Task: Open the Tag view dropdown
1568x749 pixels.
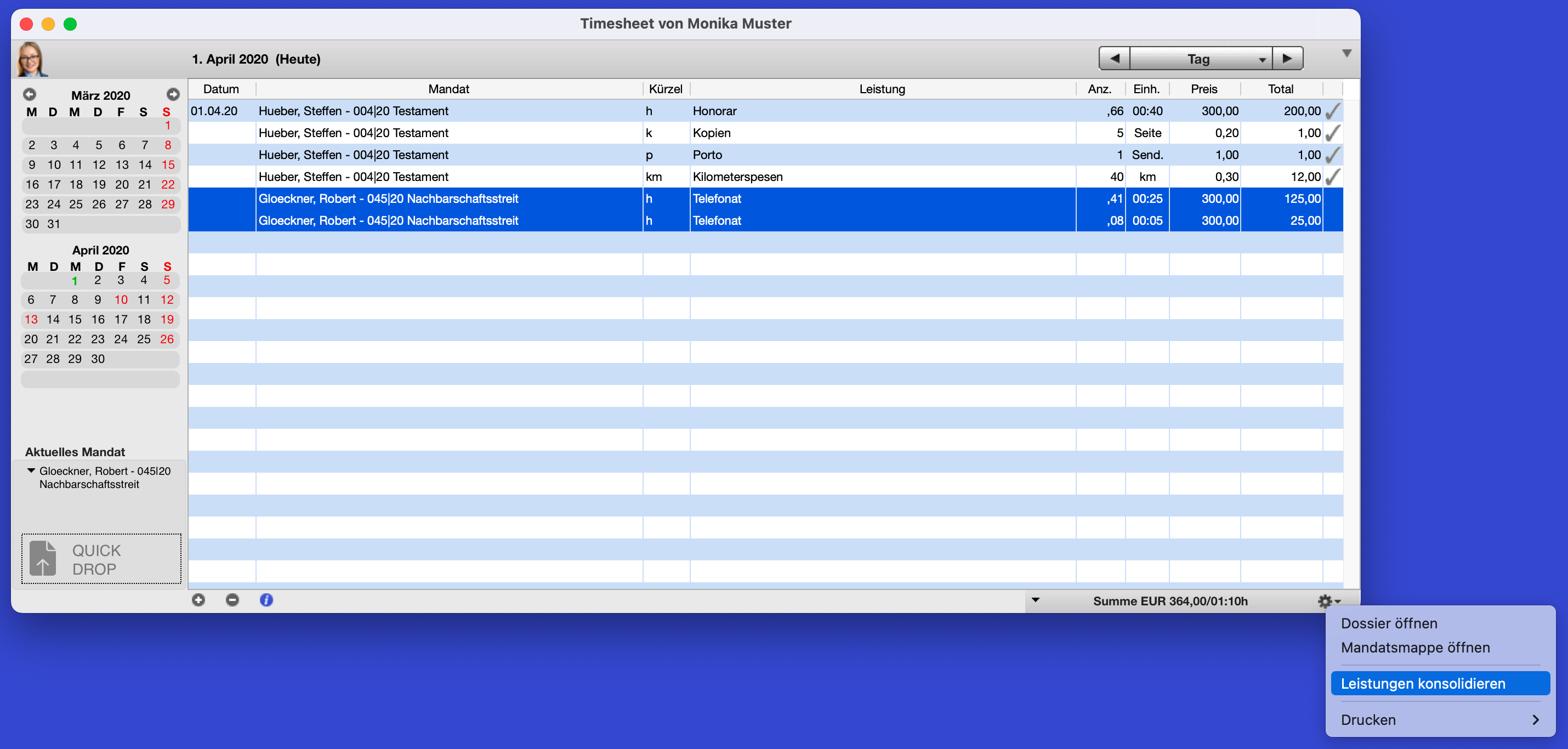Action: (1200, 59)
